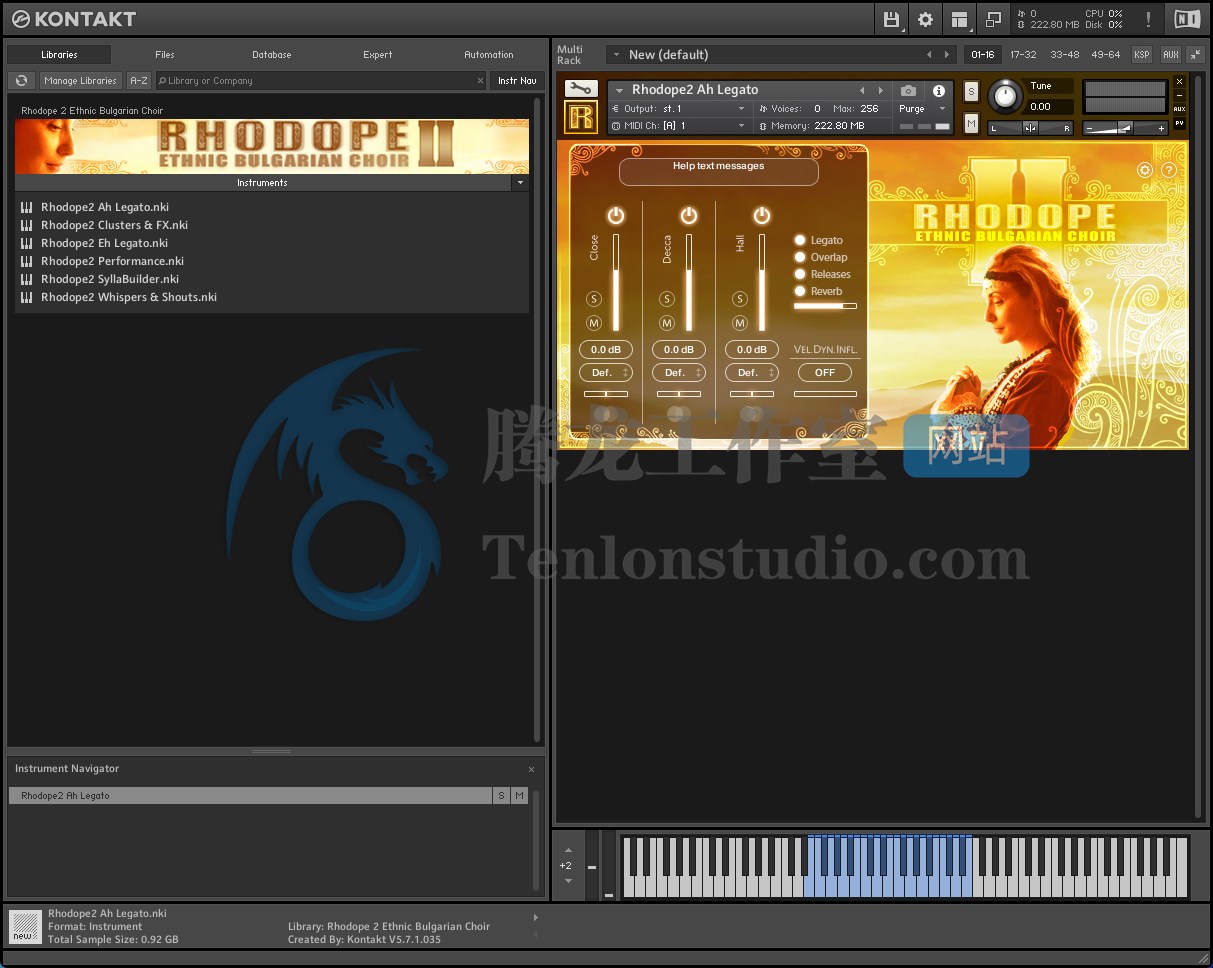Open the Output st. 1 dropdown
1213x968 pixels.
pyautogui.click(x=679, y=109)
